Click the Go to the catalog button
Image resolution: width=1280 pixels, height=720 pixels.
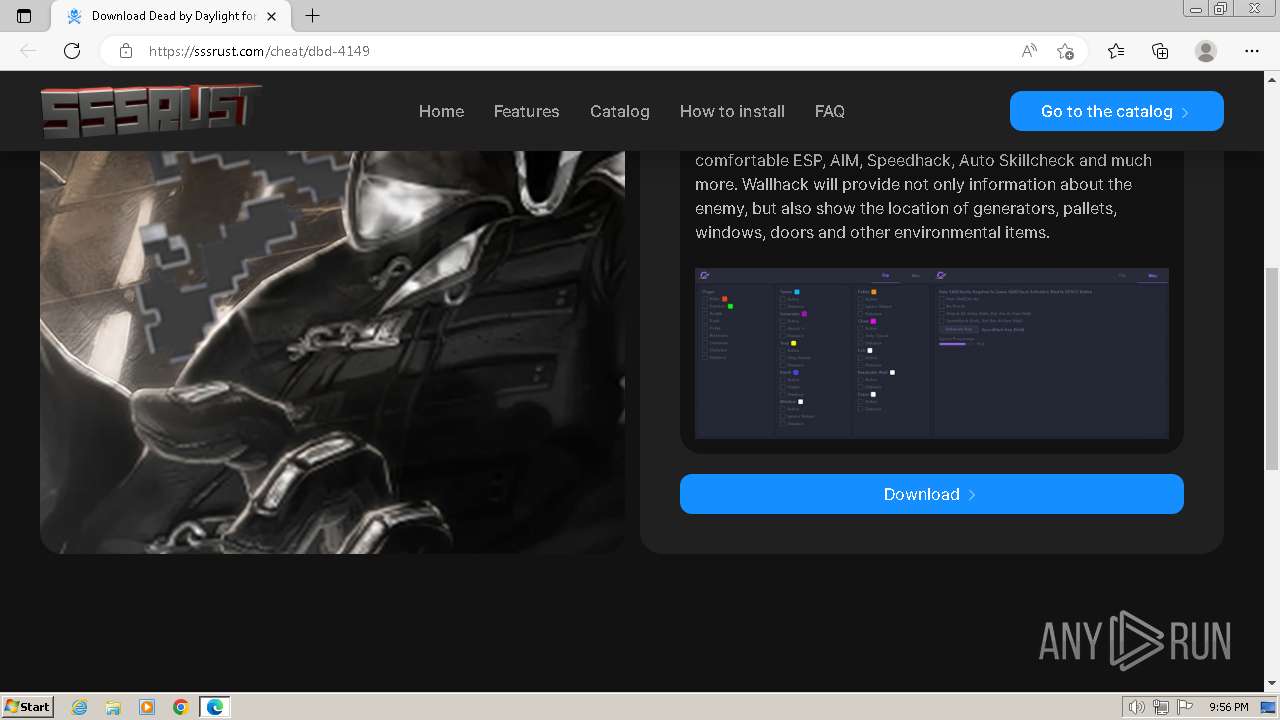click(1117, 111)
